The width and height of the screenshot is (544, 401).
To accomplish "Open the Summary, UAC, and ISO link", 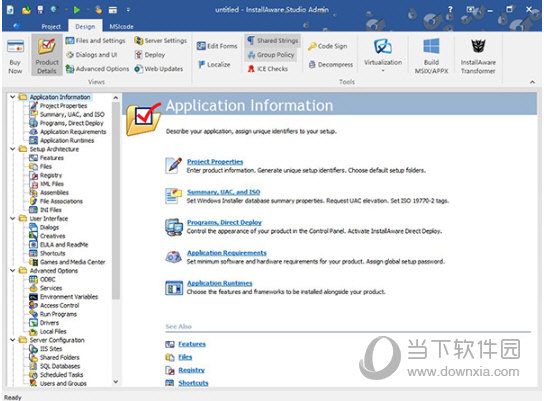I will [223, 192].
